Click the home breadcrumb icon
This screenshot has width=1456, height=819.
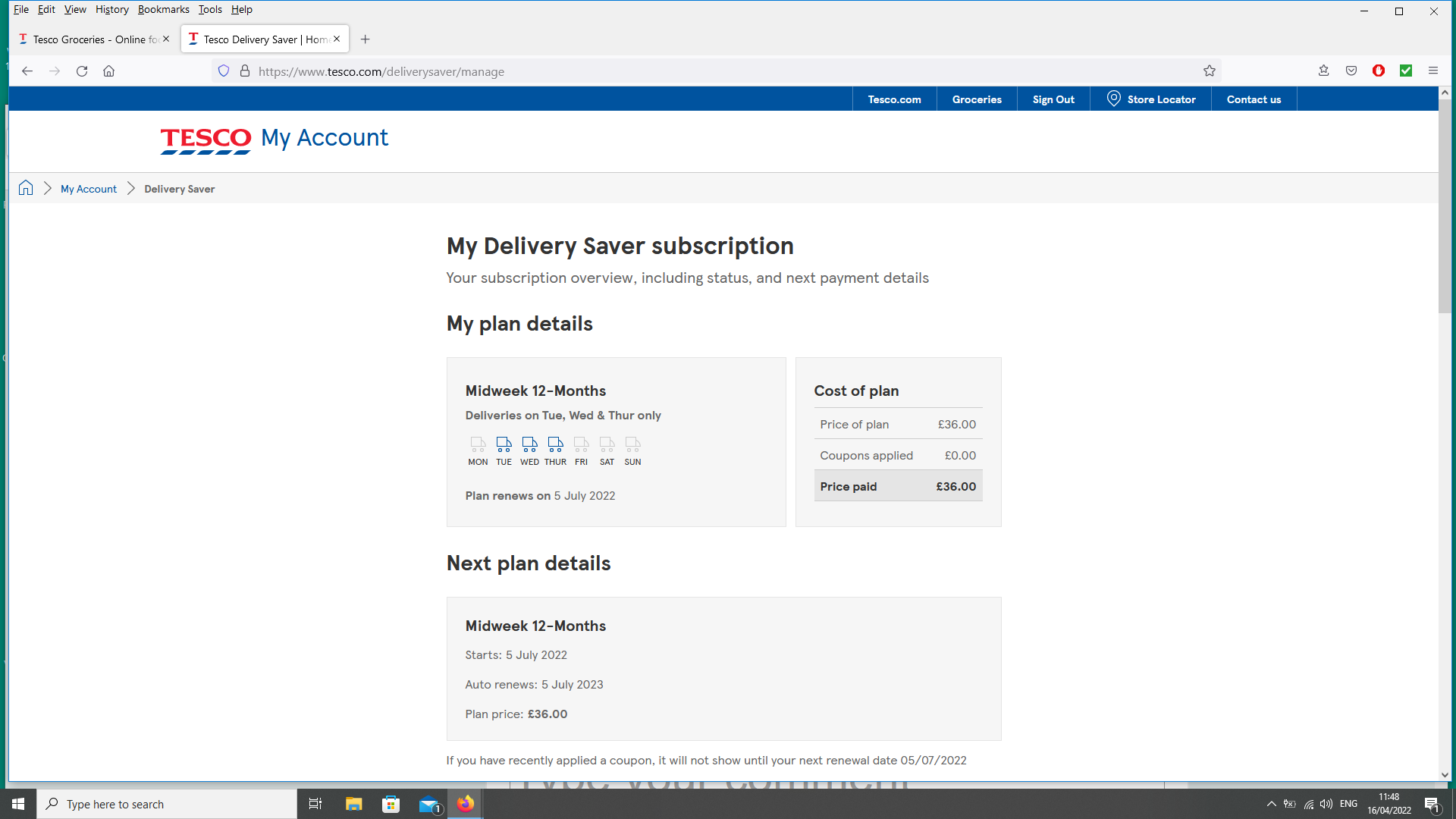coord(26,188)
